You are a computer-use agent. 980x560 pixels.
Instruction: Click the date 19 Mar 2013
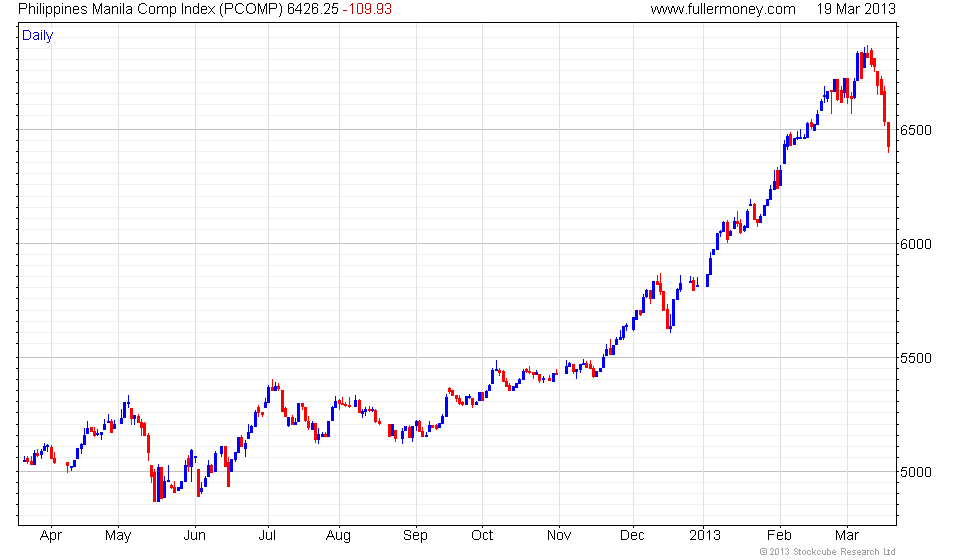point(856,9)
